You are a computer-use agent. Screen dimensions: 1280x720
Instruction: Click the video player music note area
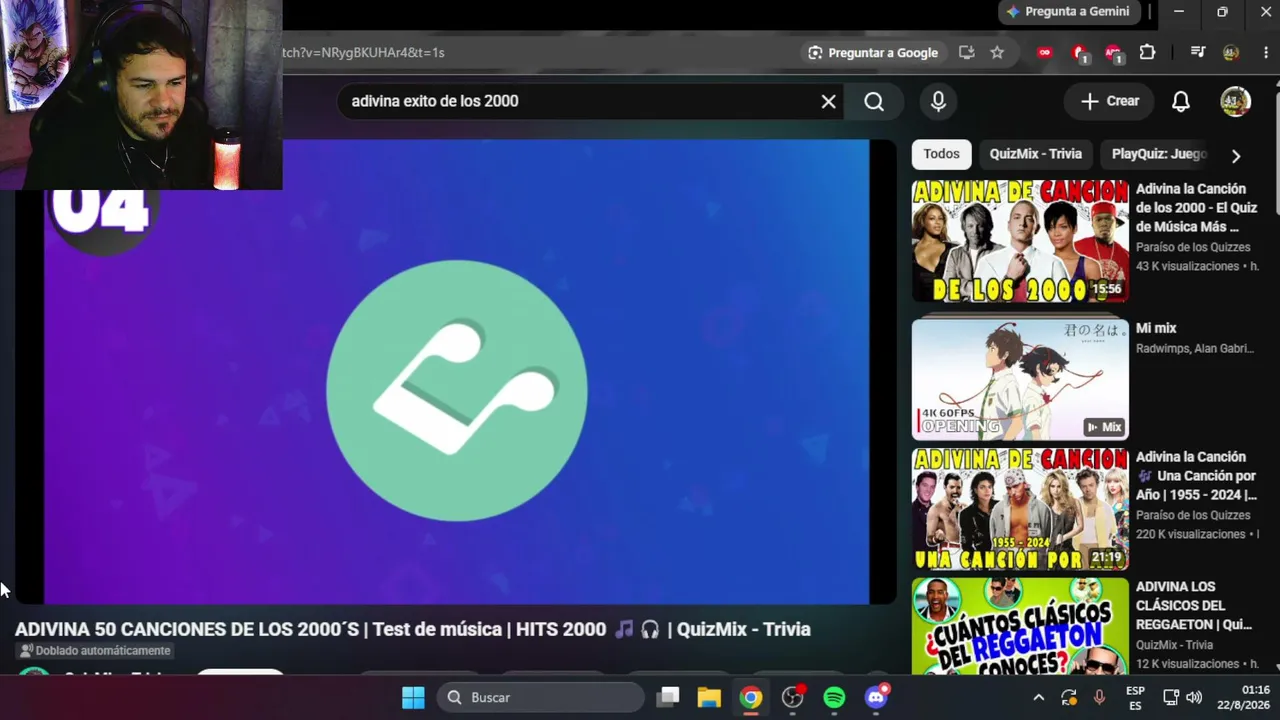tap(457, 390)
